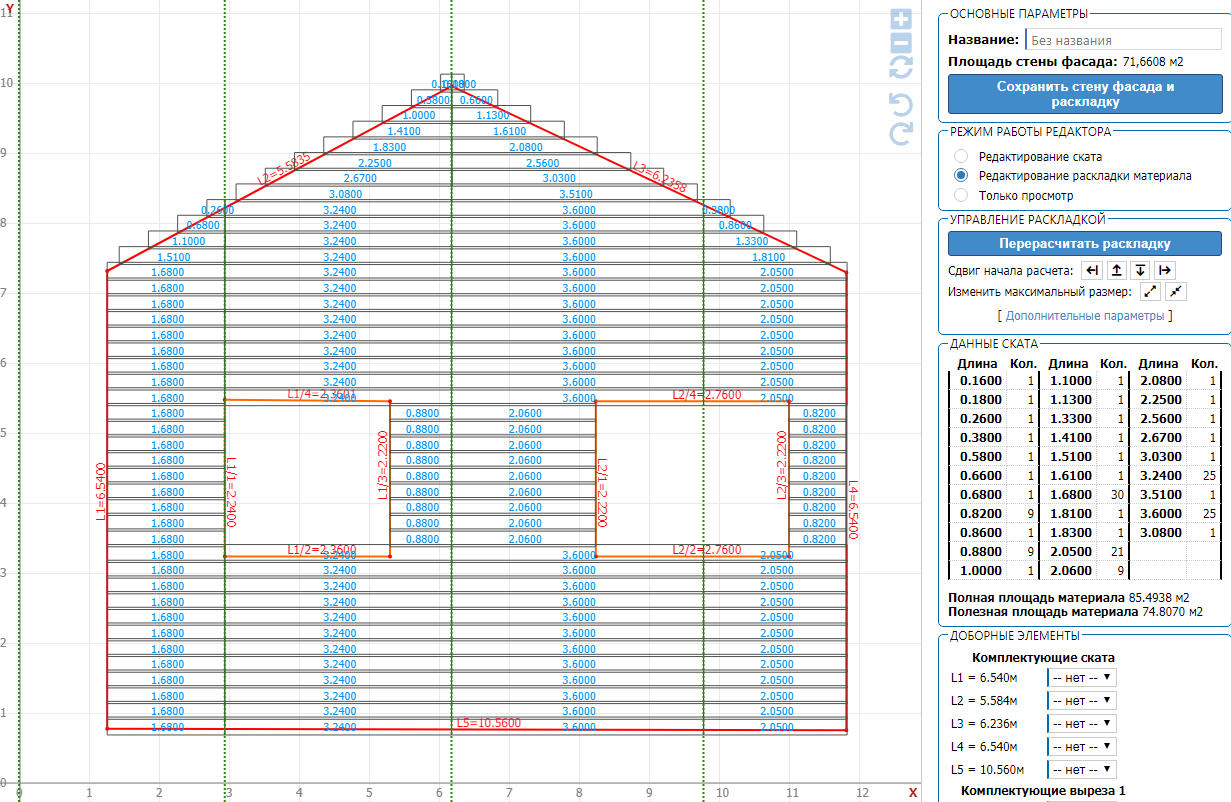
Task: Decrease the maximum size with shrink icon
Action: [x=1176, y=292]
